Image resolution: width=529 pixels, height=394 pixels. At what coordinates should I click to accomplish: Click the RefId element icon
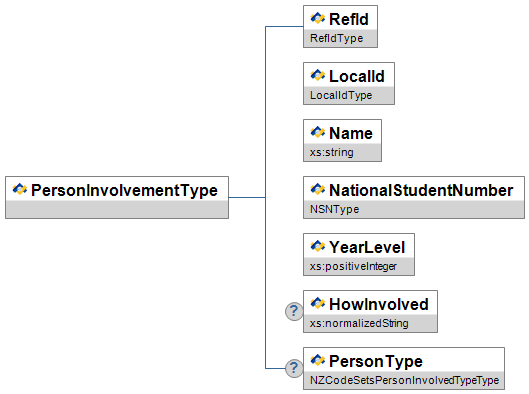[317, 18]
